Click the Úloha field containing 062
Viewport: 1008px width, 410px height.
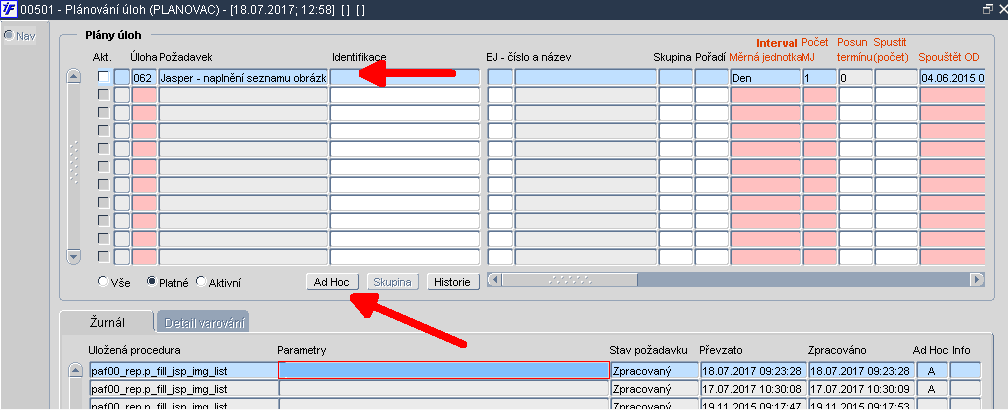pos(144,77)
